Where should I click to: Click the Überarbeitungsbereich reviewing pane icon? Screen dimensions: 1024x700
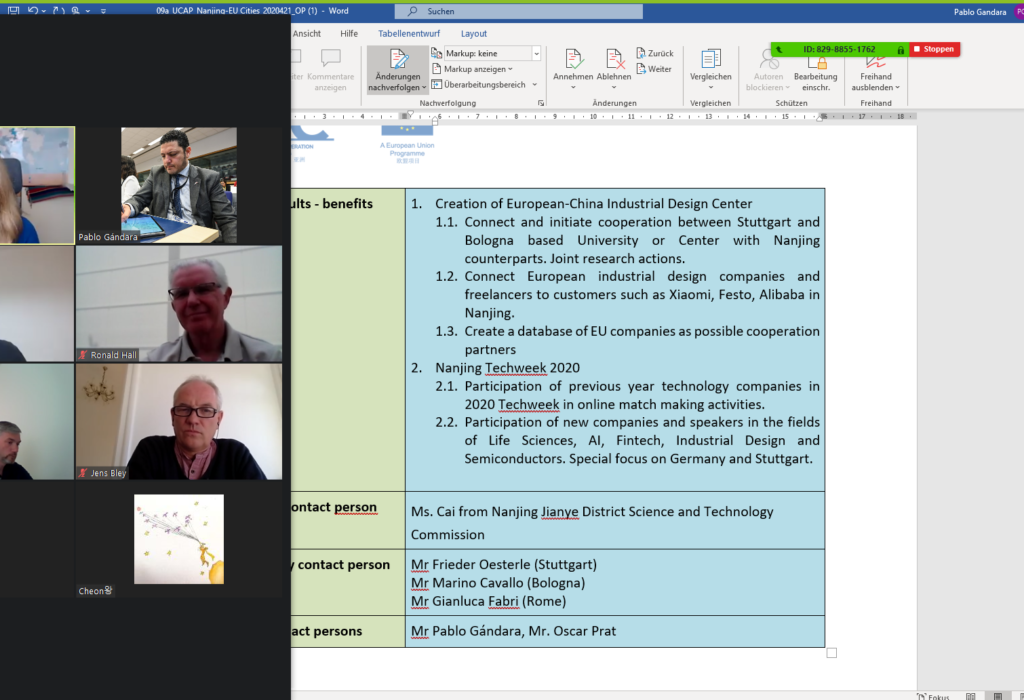point(484,84)
